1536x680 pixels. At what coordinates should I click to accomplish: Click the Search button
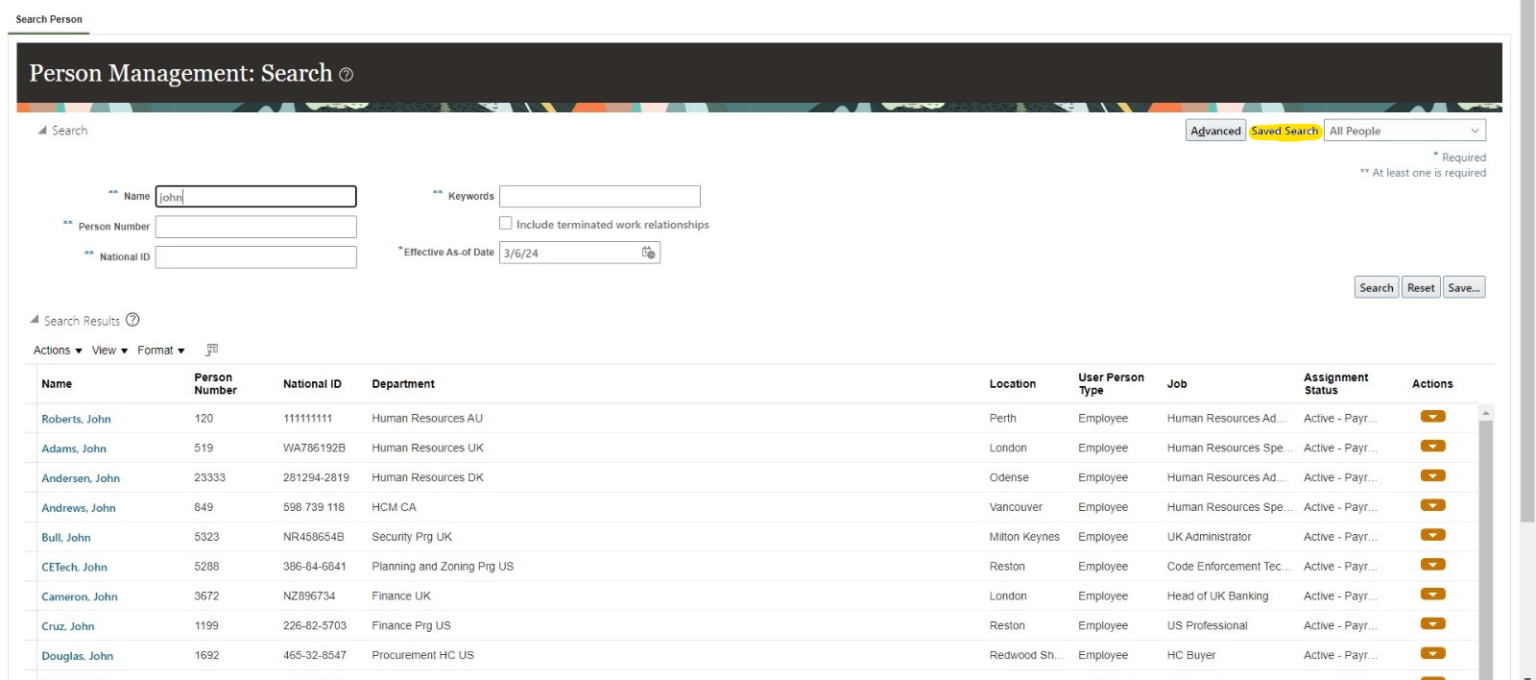[x=1377, y=287]
